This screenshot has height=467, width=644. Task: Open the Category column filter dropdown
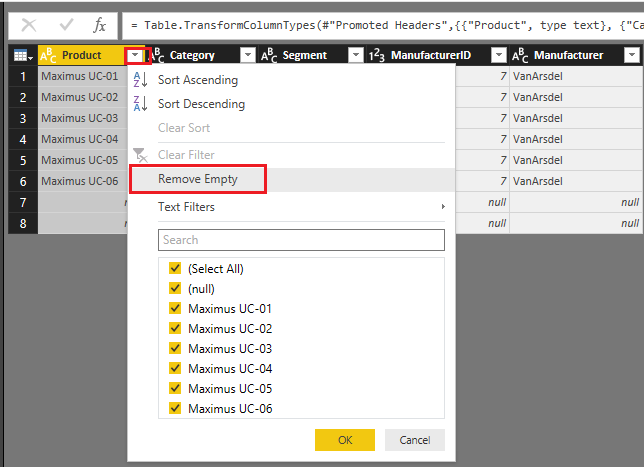tap(248, 55)
